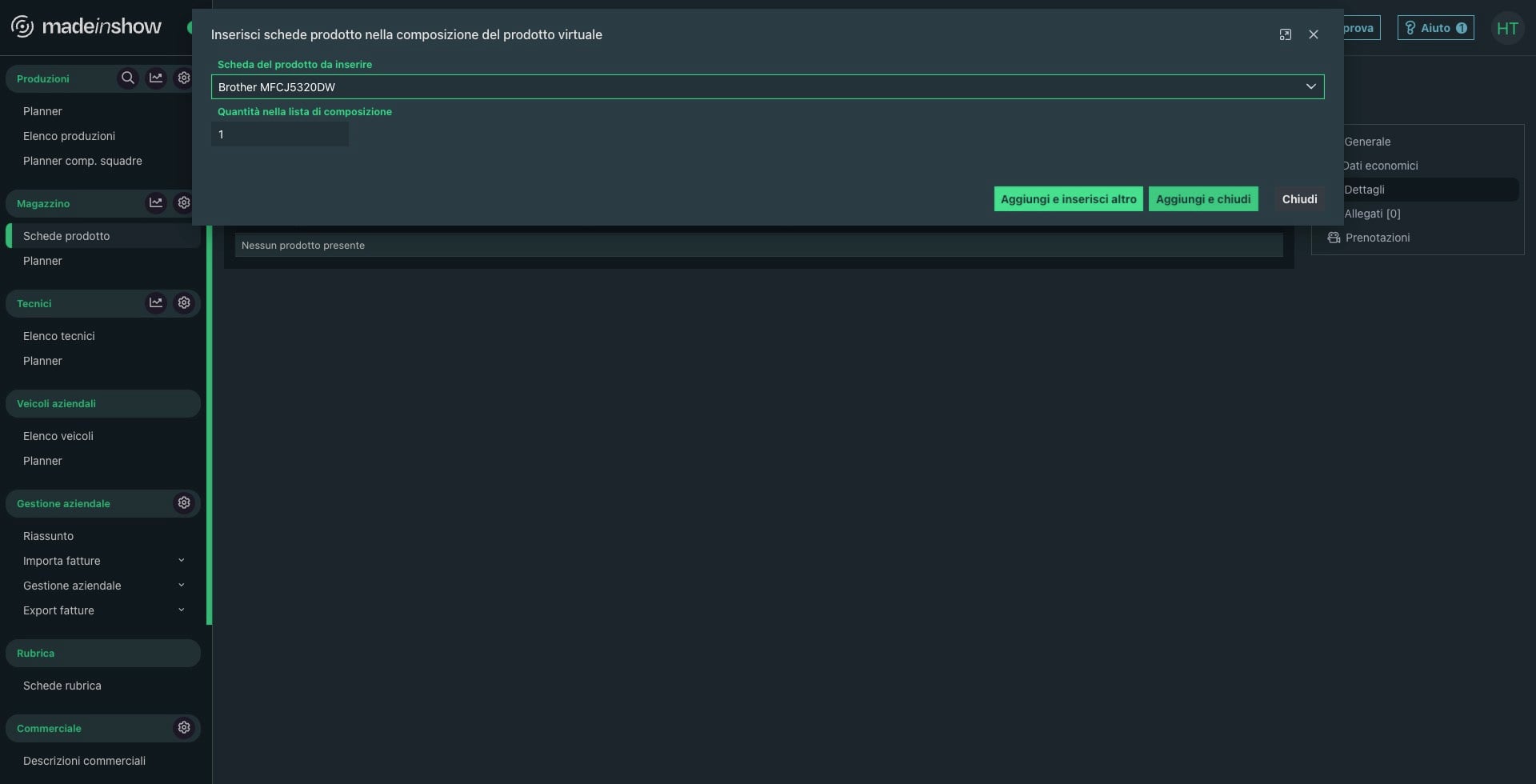This screenshot has height=784, width=1536.
Task: Click Aggiungi e inserisci altro
Action: tap(1069, 199)
